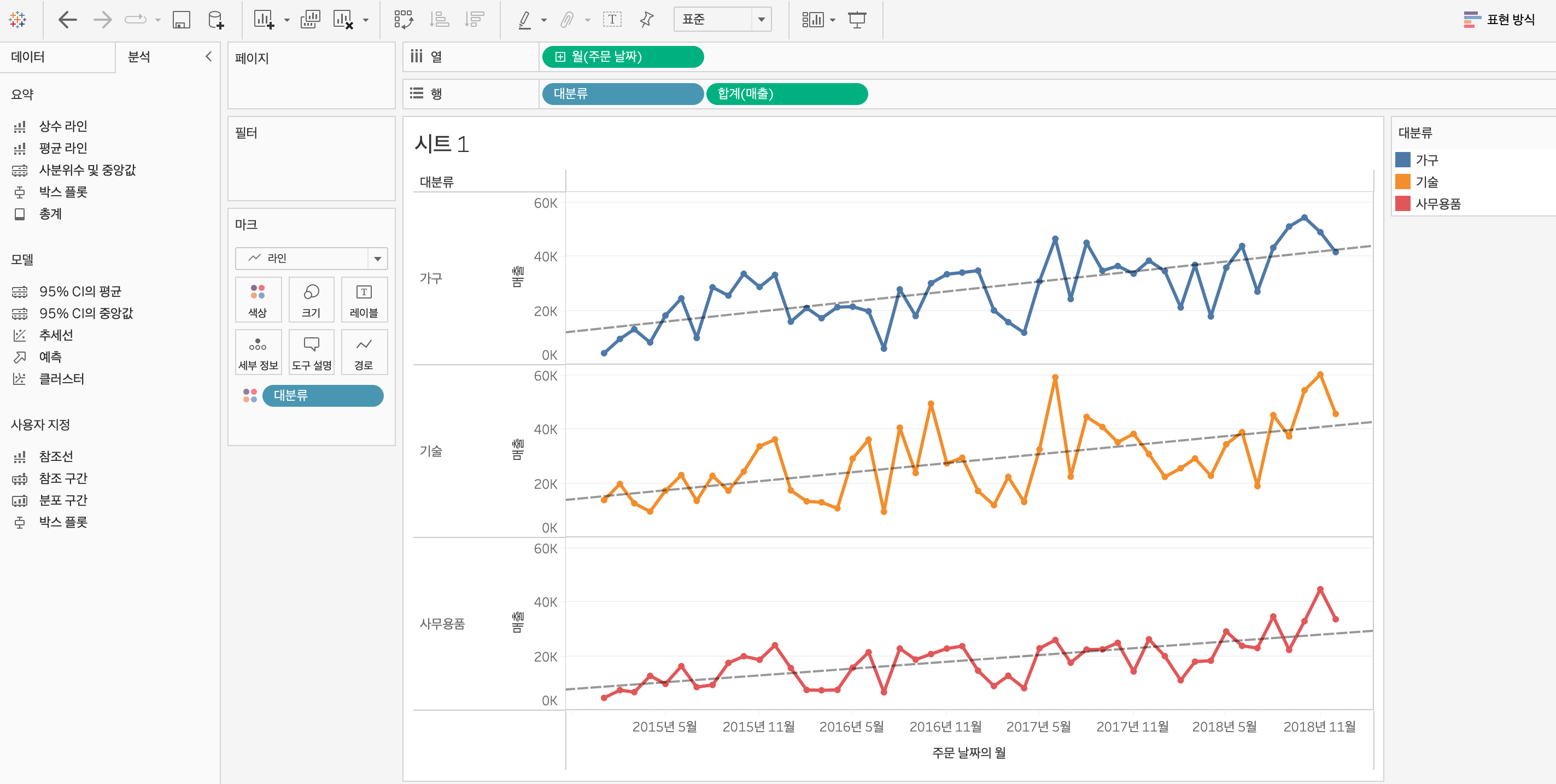The image size is (1556, 784).
Task: Click pin Fix axes icon
Action: (x=646, y=20)
